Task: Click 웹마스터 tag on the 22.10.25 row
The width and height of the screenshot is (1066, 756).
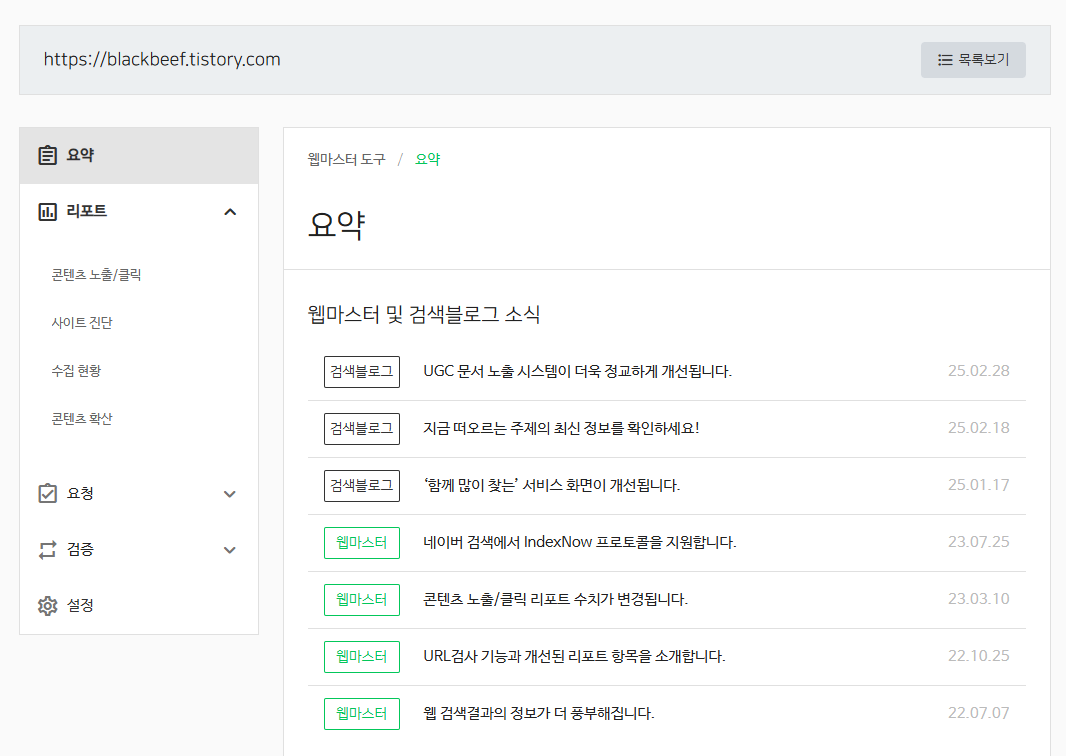Action: 362,657
